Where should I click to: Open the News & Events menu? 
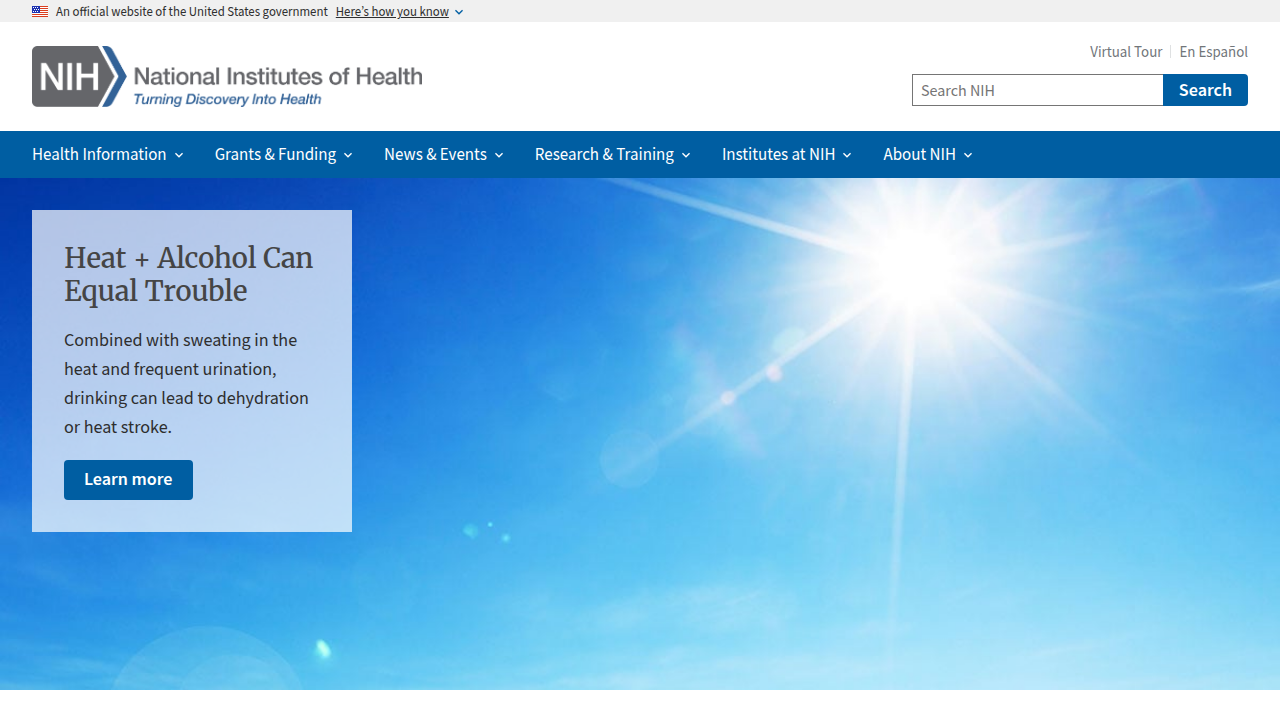click(x=443, y=154)
